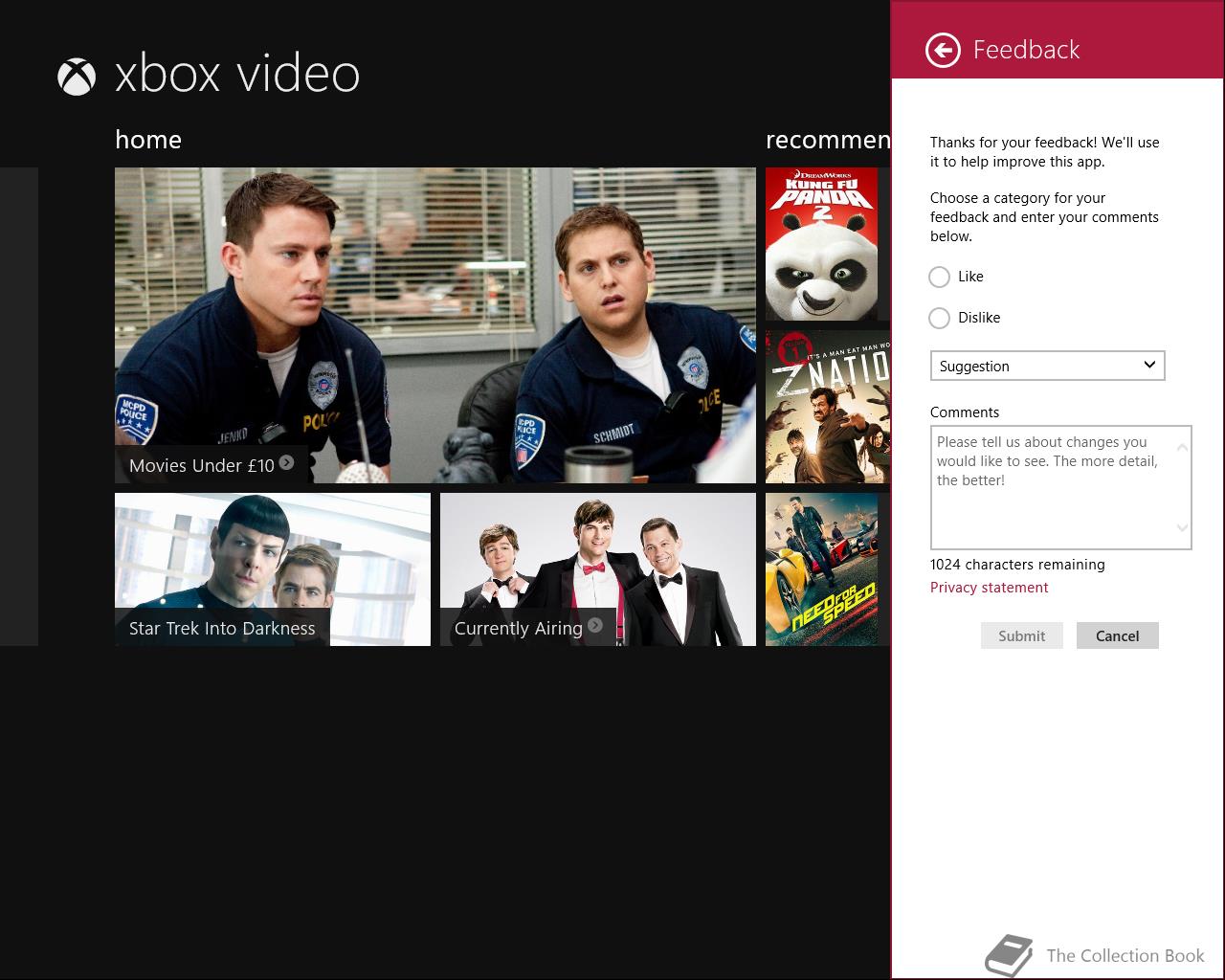The image size is (1225, 980).
Task: Open the Privacy statement link
Action: pyautogui.click(x=989, y=588)
